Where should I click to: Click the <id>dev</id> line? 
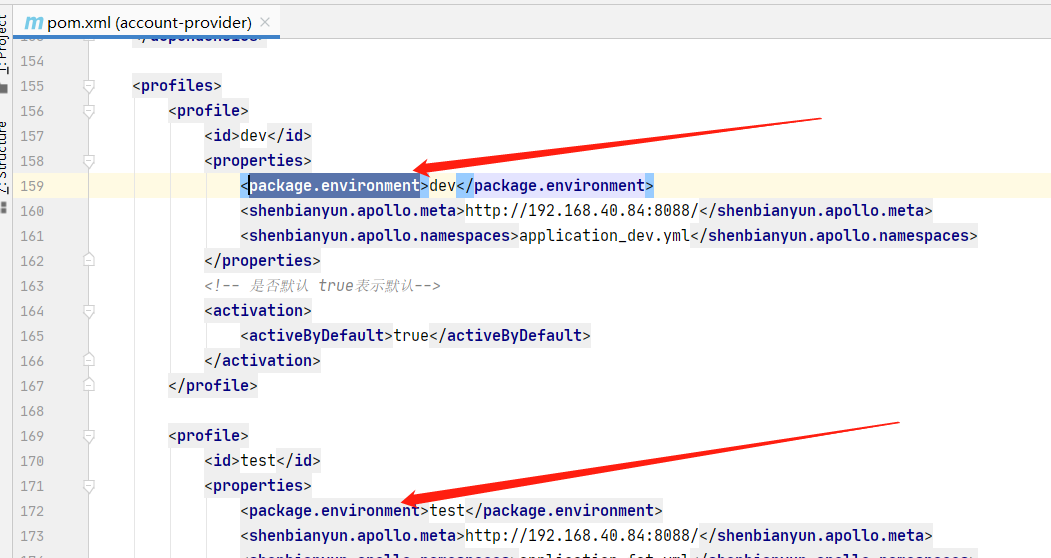pyautogui.click(x=258, y=135)
